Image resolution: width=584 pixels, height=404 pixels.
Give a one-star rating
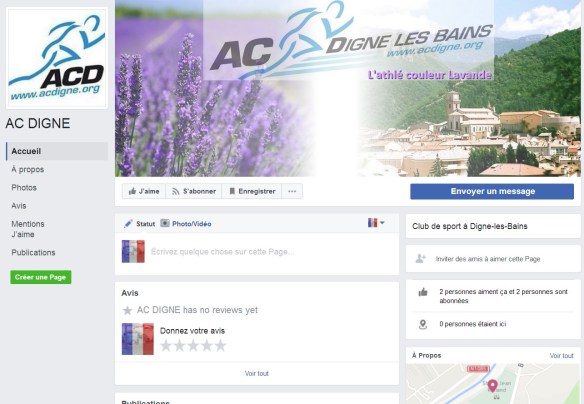(166, 346)
